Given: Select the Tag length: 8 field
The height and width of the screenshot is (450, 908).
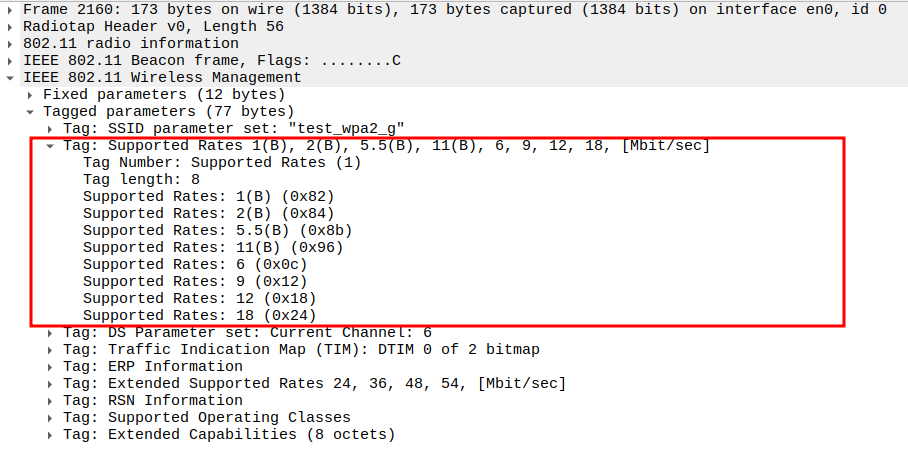Looking at the screenshot, I should click(141, 179).
